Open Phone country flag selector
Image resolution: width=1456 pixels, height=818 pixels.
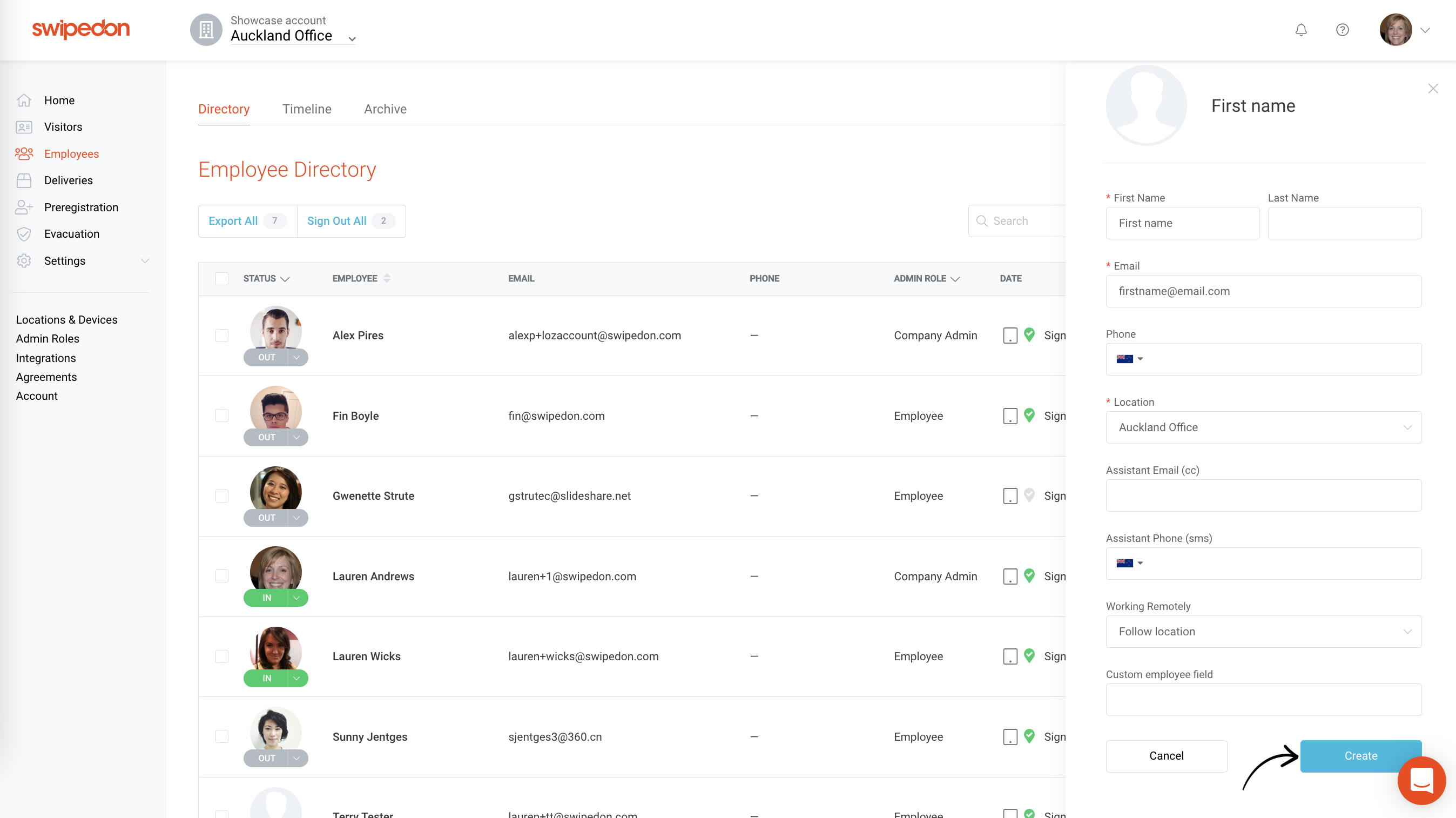click(1129, 359)
